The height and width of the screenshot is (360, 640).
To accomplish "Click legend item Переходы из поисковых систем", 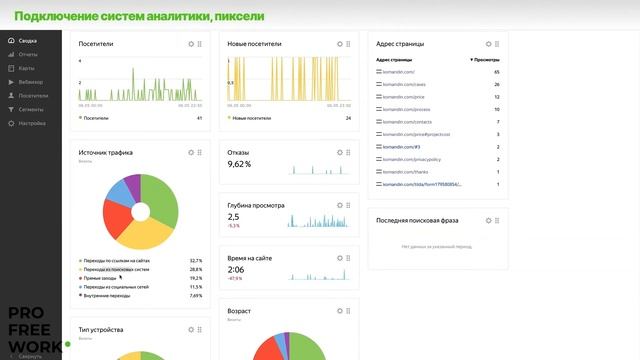I will click(116, 269).
